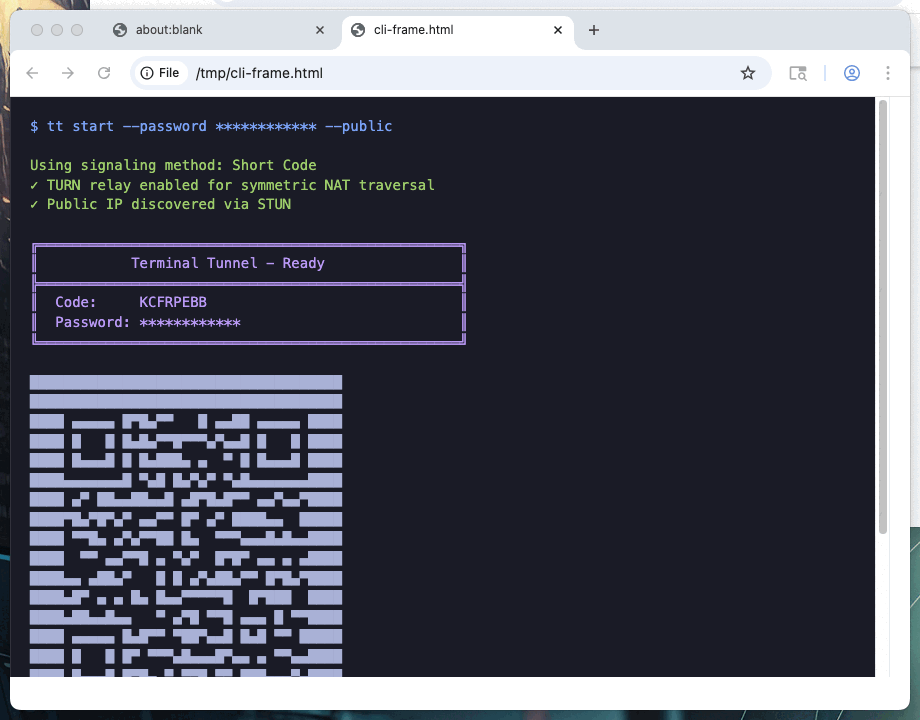Viewport: 920px width, 720px height.
Task: Click the green maximize window button
Action: (77, 30)
